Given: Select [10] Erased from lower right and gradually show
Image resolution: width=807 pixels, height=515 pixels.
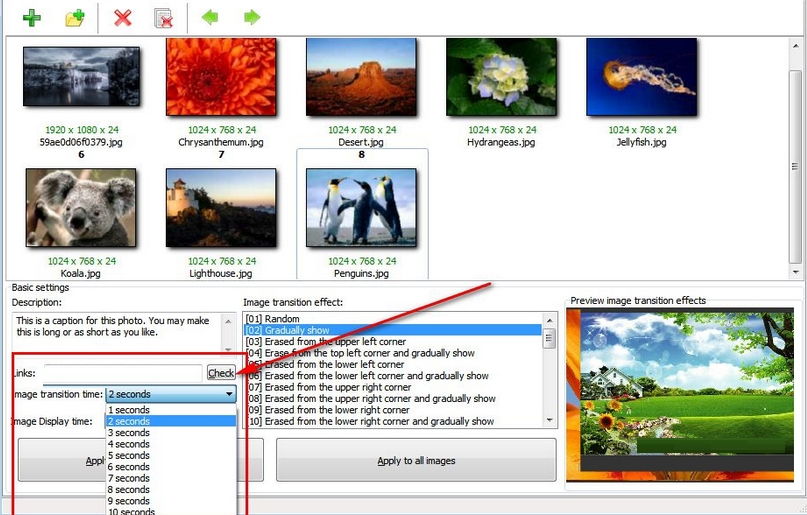Looking at the screenshot, I should pos(393,421).
